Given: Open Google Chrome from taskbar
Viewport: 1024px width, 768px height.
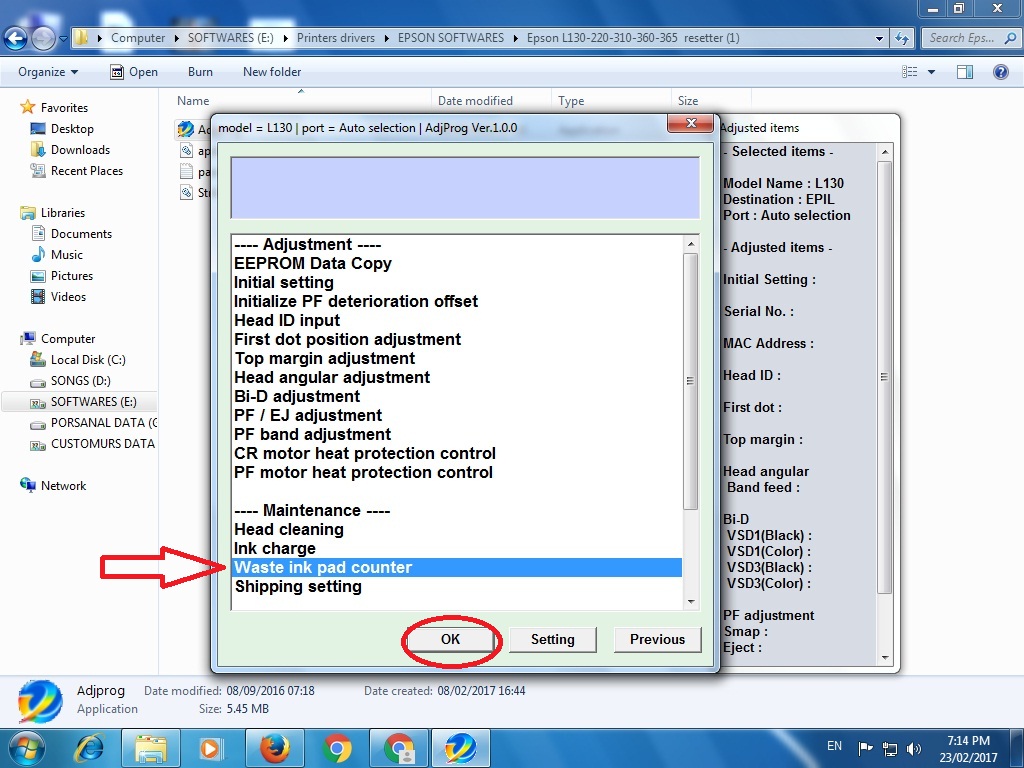Looking at the screenshot, I should [x=337, y=748].
